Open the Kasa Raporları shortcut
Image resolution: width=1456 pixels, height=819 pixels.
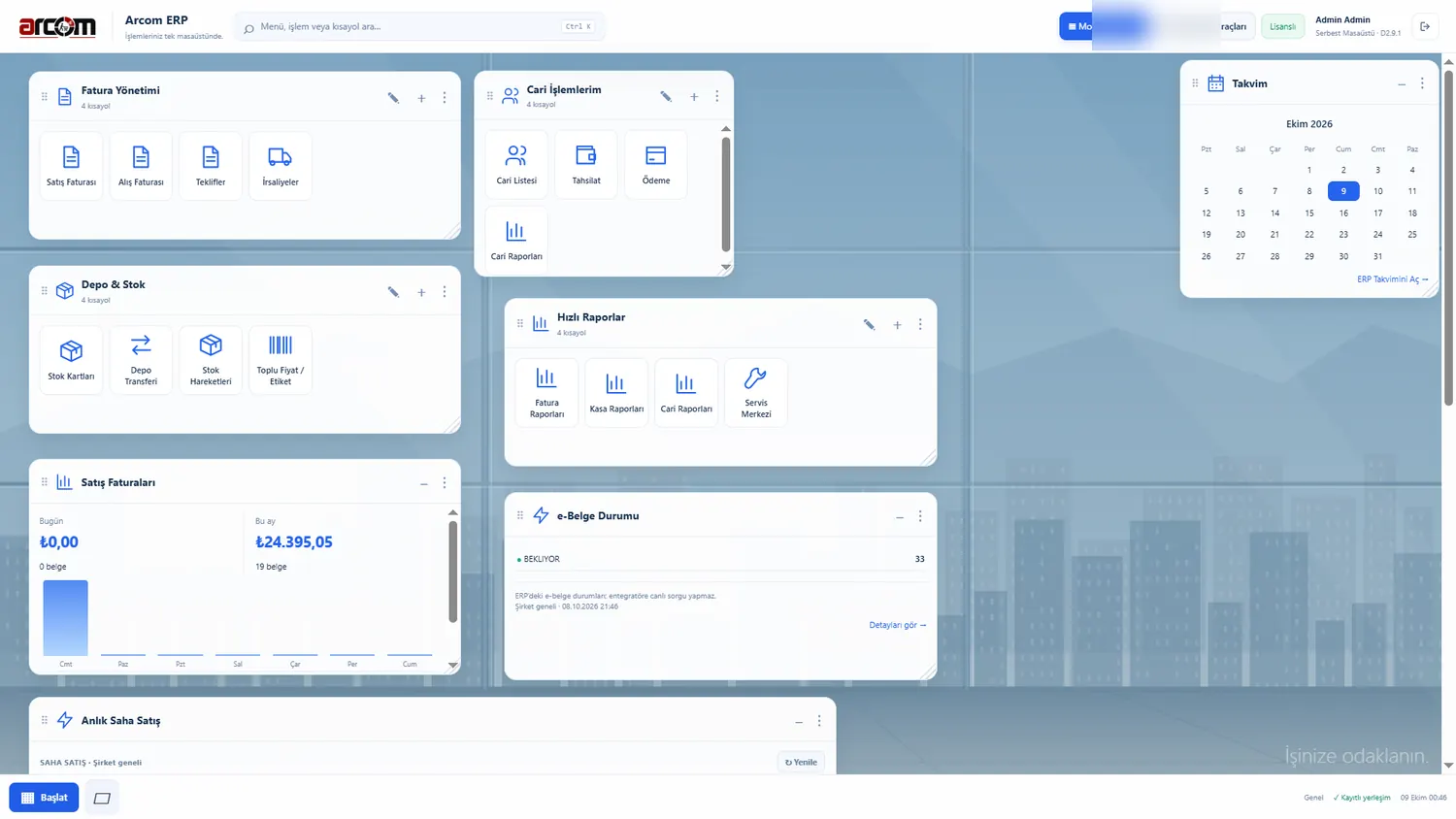(x=616, y=392)
